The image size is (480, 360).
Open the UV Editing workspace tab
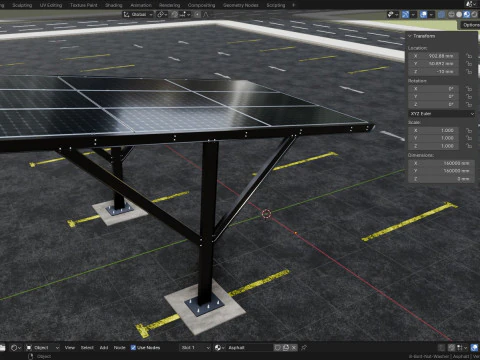pos(51,5)
